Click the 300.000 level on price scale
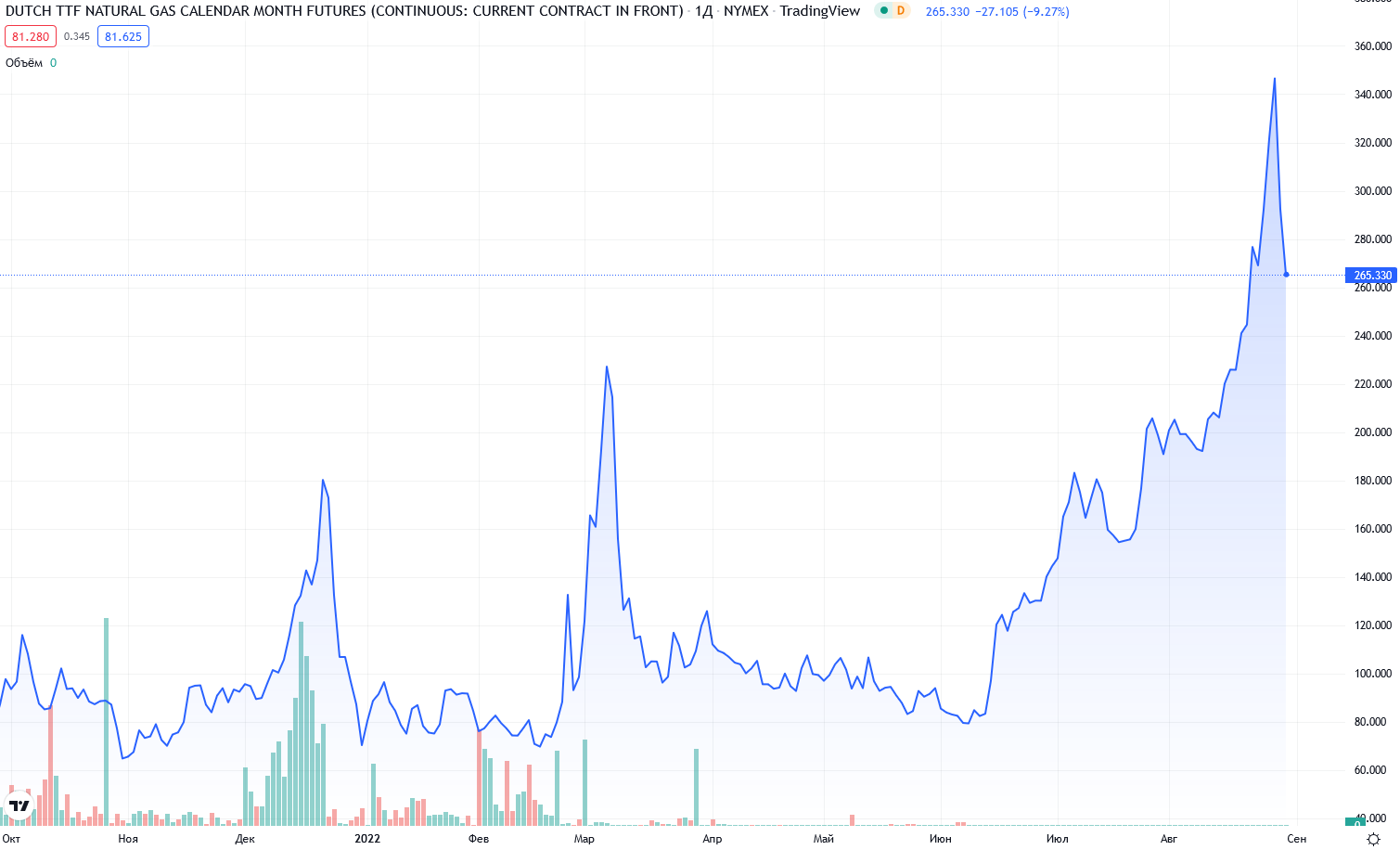Viewport: 1400px width, 850px height. 1373,191
